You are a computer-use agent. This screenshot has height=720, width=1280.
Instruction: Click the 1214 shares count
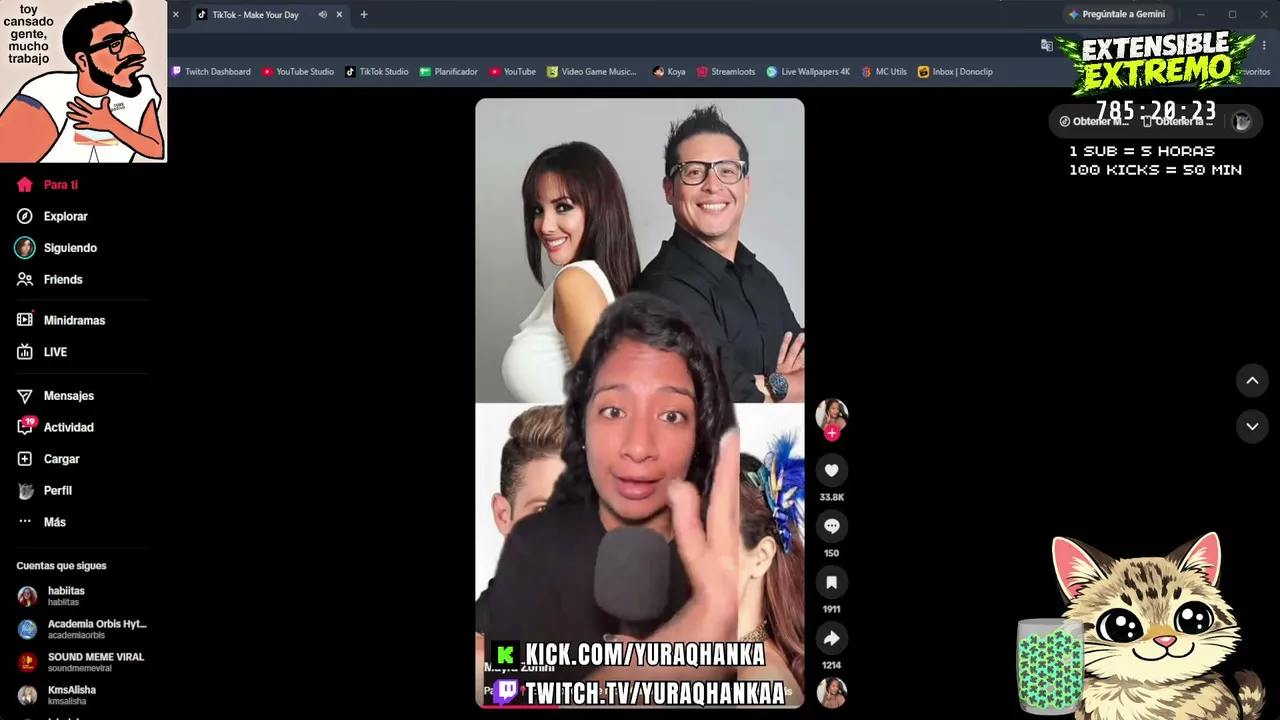[831, 665]
